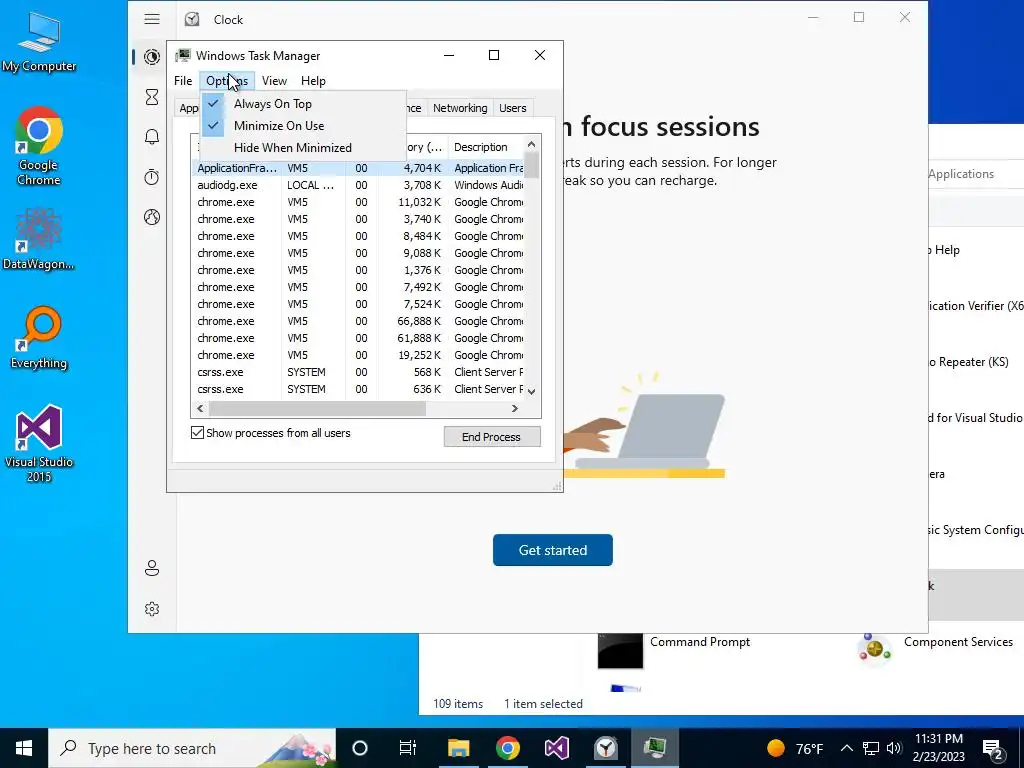Toggle Minimize On Use option
The width and height of the screenshot is (1024, 768).
point(303,125)
